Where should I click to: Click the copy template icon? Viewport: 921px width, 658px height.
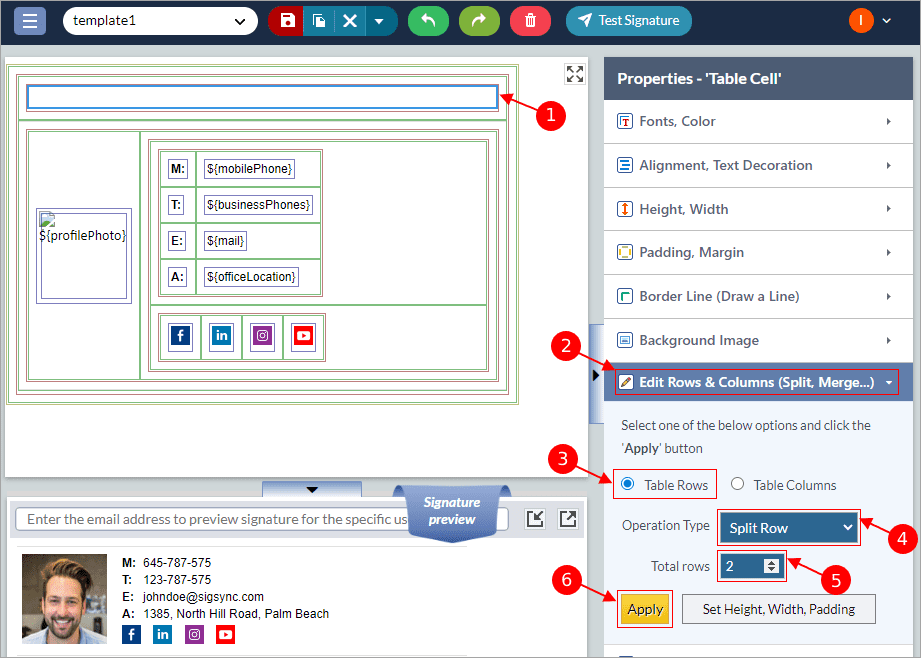(319, 21)
